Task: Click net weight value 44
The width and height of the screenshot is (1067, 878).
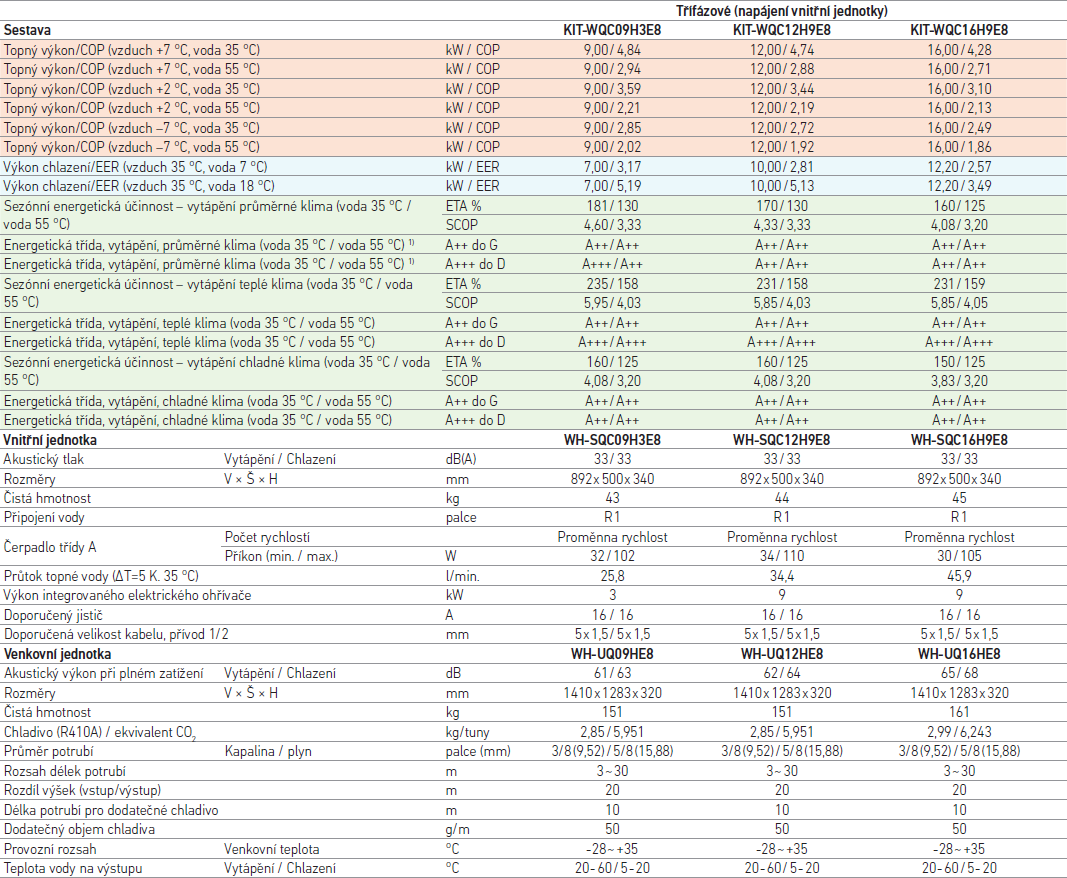Action: point(781,498)
